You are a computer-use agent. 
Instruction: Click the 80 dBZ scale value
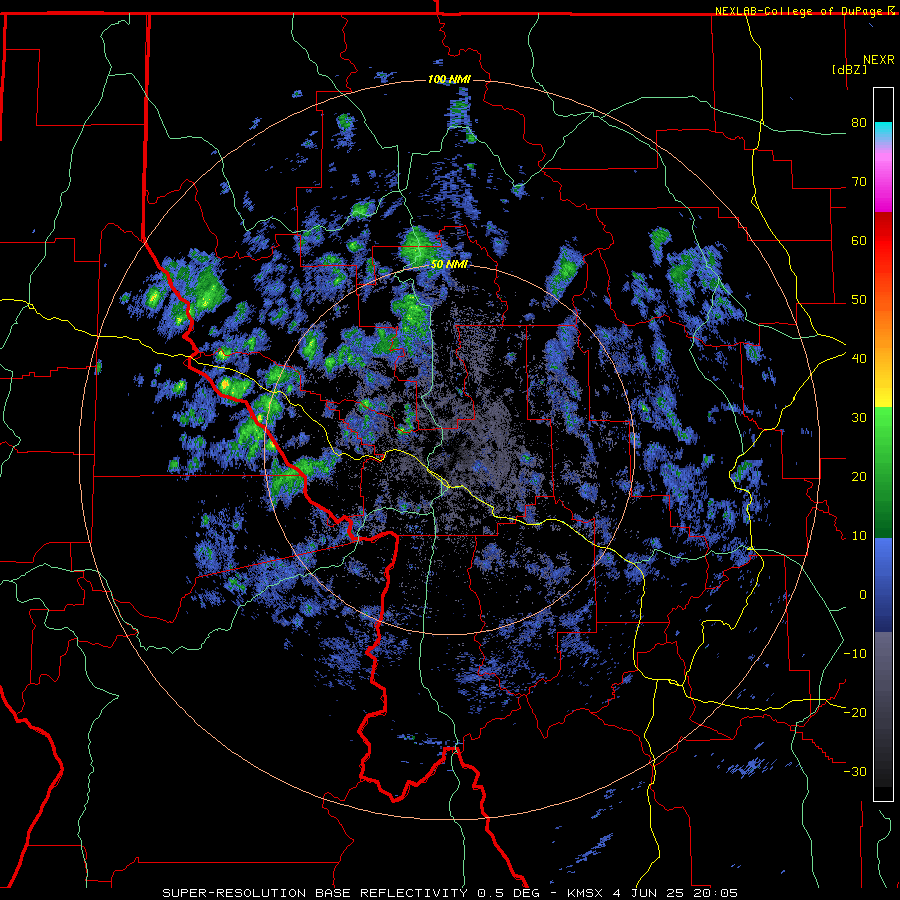point(859,122)
